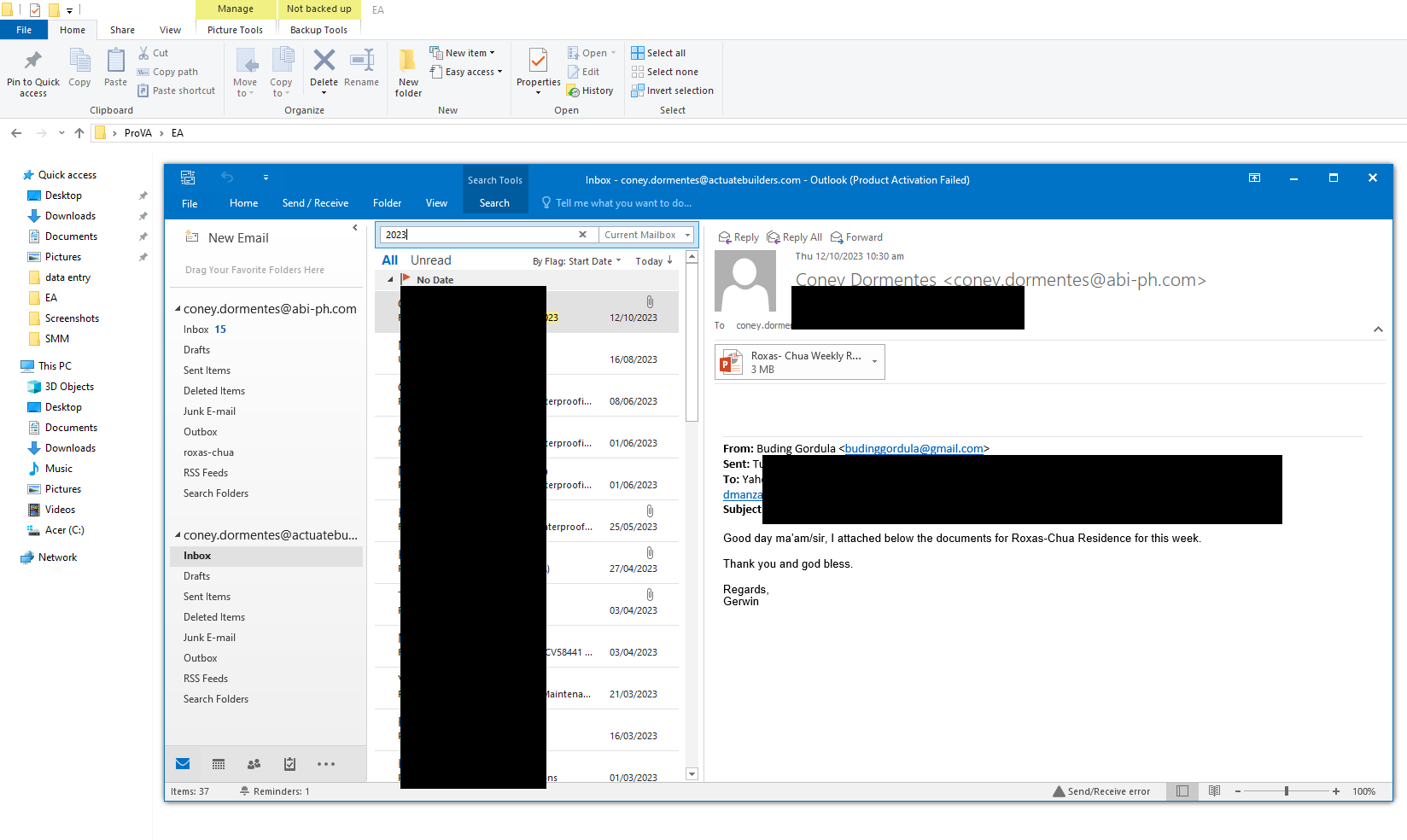1407x840 pixels.
Task: Minimize the Outlook folder pane
Action: [355, 228]
